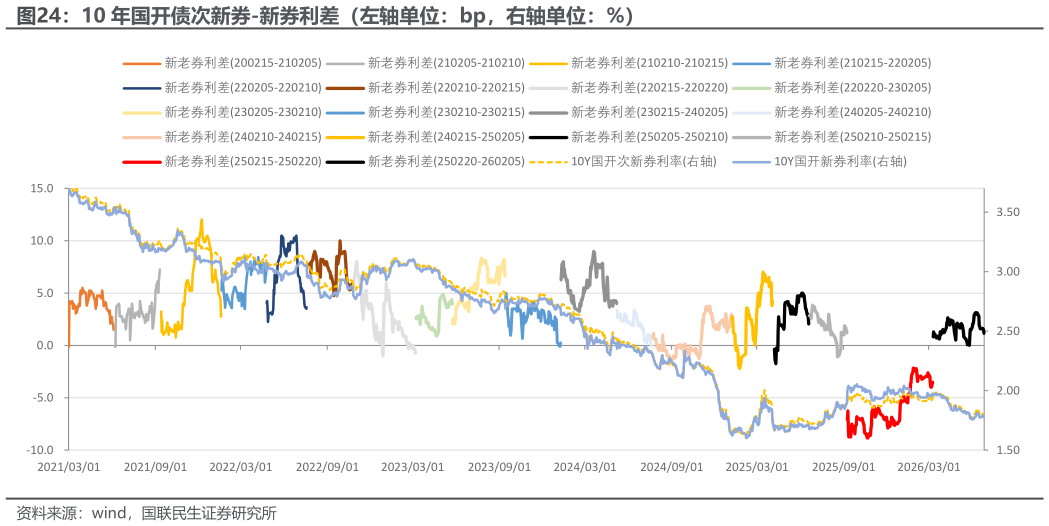
Task: Select legend label 新老券利差(220215-220220)
Action: pyautogui.click(x=650, y=88)
